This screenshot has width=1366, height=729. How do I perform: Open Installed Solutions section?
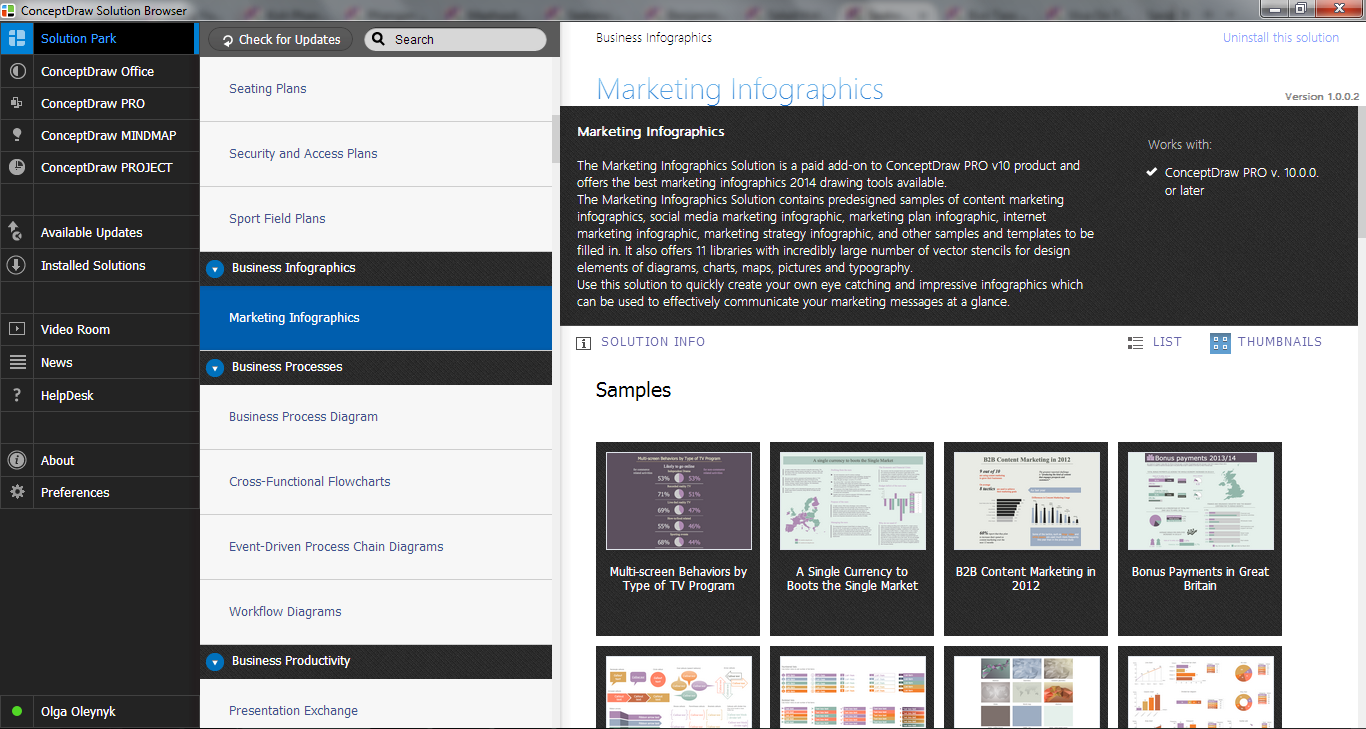pos(99,265)
